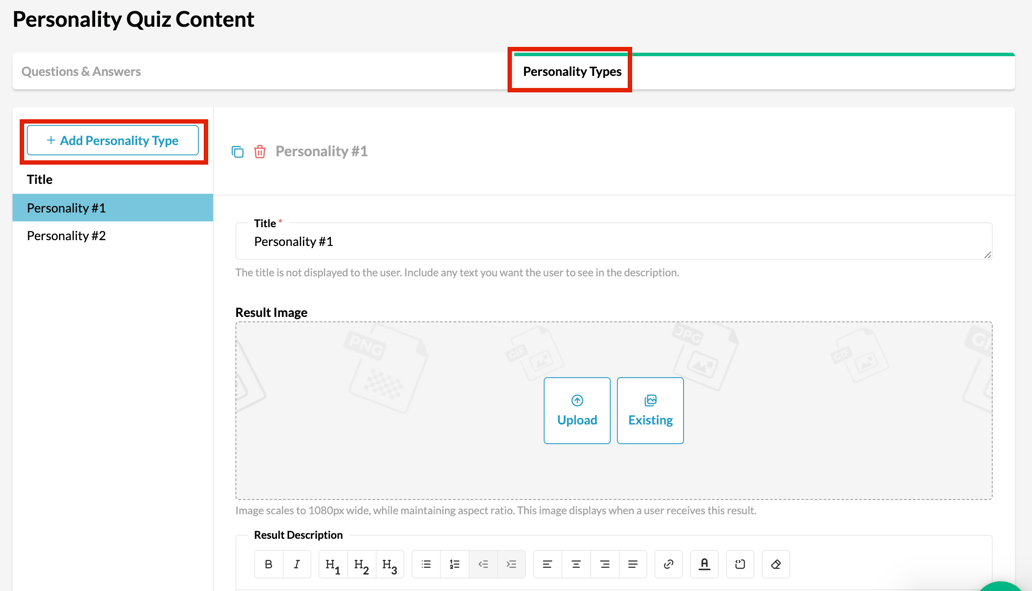Insert a numbered list
Image resolution: width=1032 pixels, height=591 pixels.
[x=455, y=564]
